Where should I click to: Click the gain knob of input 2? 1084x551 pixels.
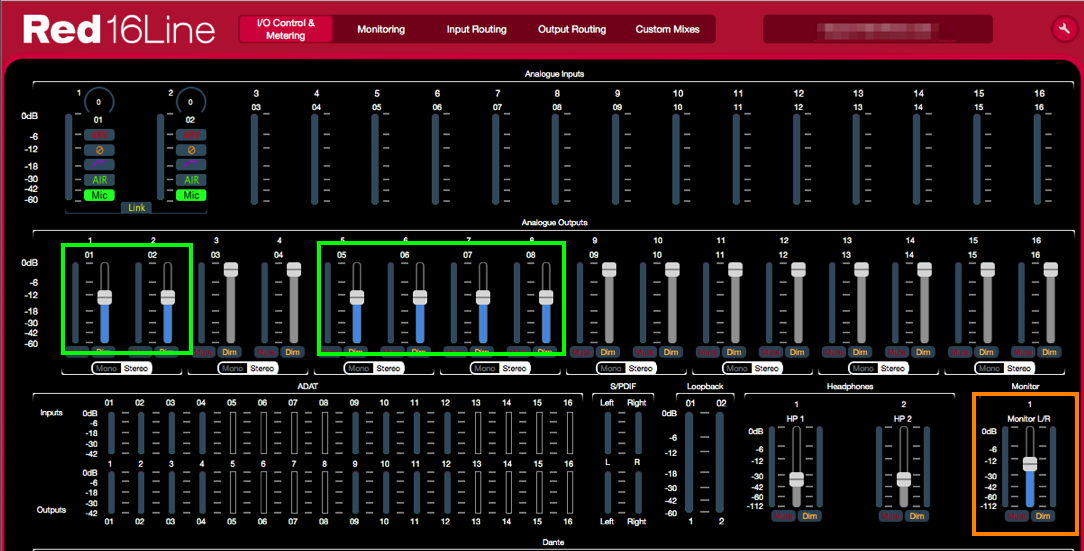click(191, 102)
